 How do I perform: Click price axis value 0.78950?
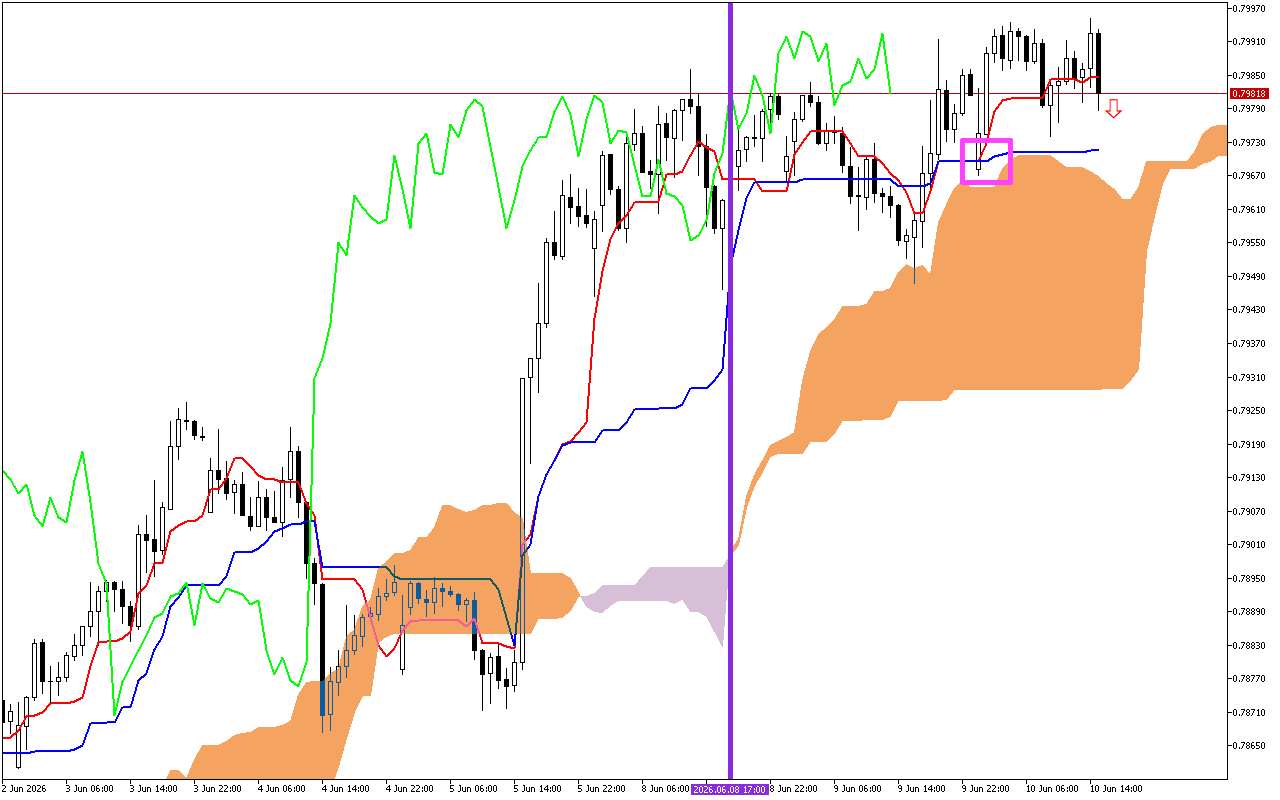tap(1250, 578)
